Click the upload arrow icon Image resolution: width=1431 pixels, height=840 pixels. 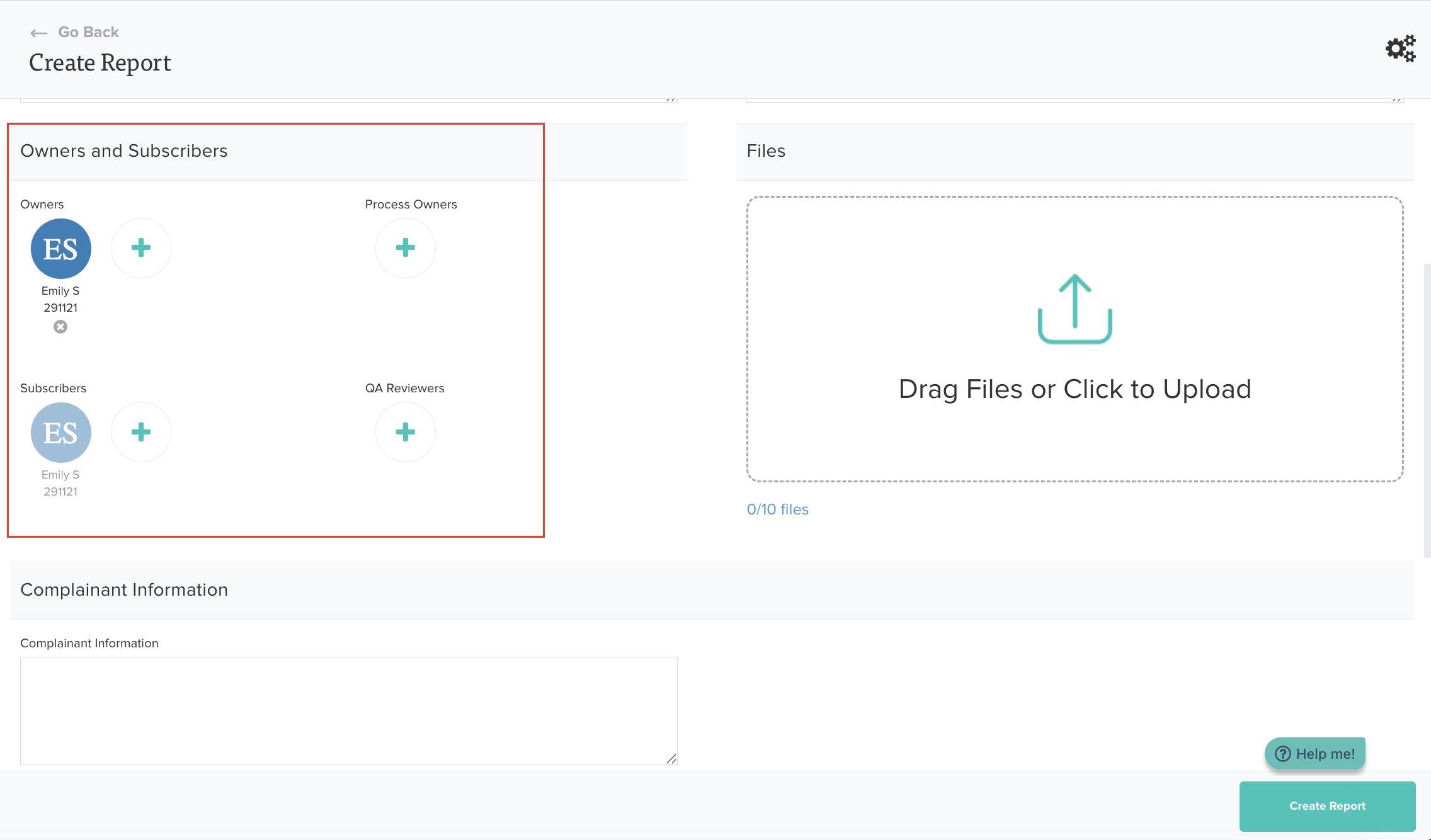point(1075,309)
